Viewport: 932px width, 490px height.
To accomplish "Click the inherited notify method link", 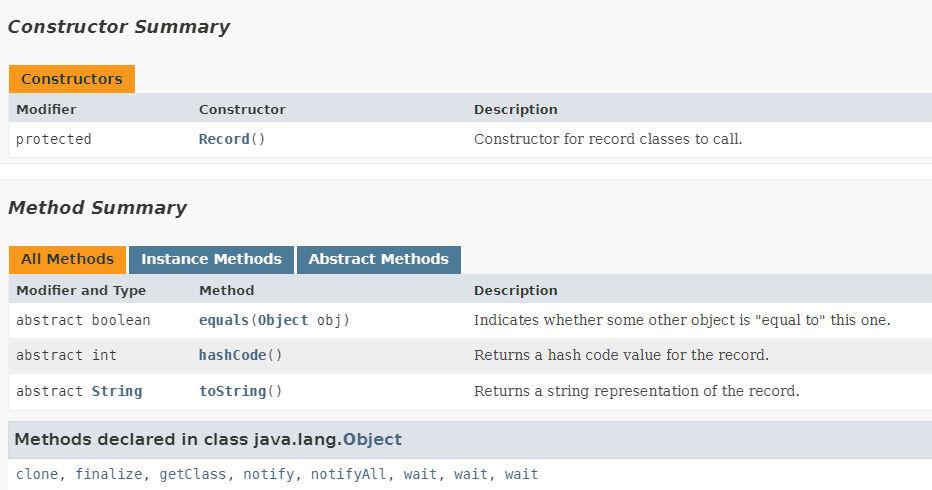I will pyautogui.click(x=269, y=474).
